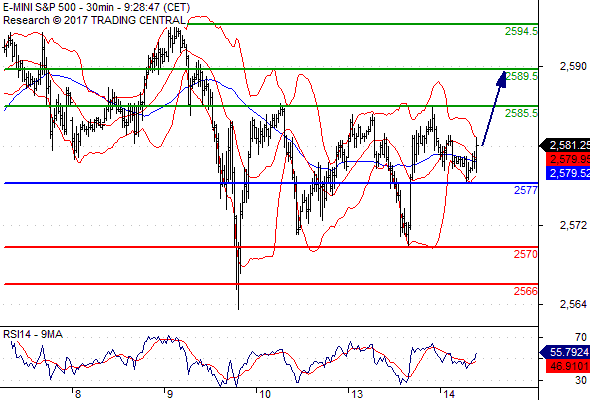Viewport: 590px width, 400px height.
Task: Select the 2594.5 resistance level label
Action: pos(521,31)
